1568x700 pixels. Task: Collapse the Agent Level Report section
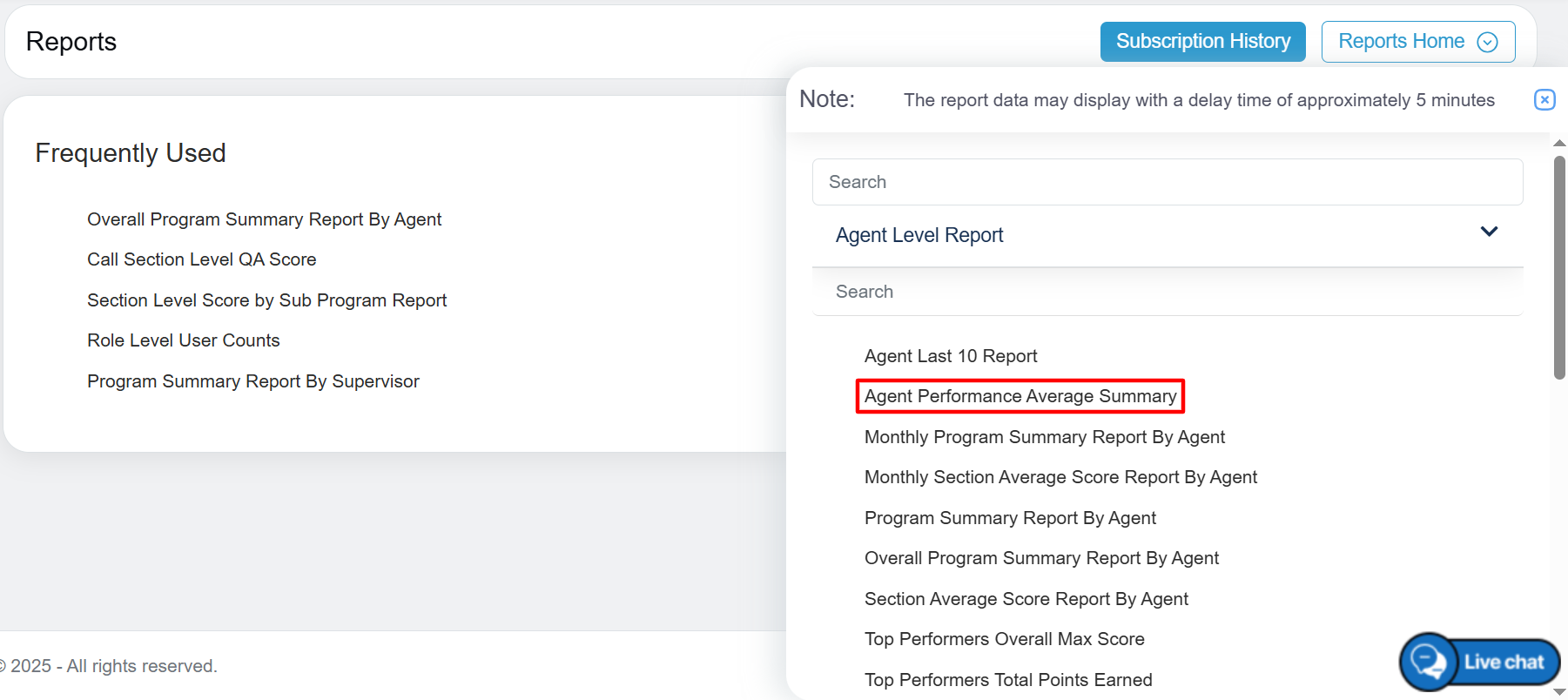[1488, 232]
